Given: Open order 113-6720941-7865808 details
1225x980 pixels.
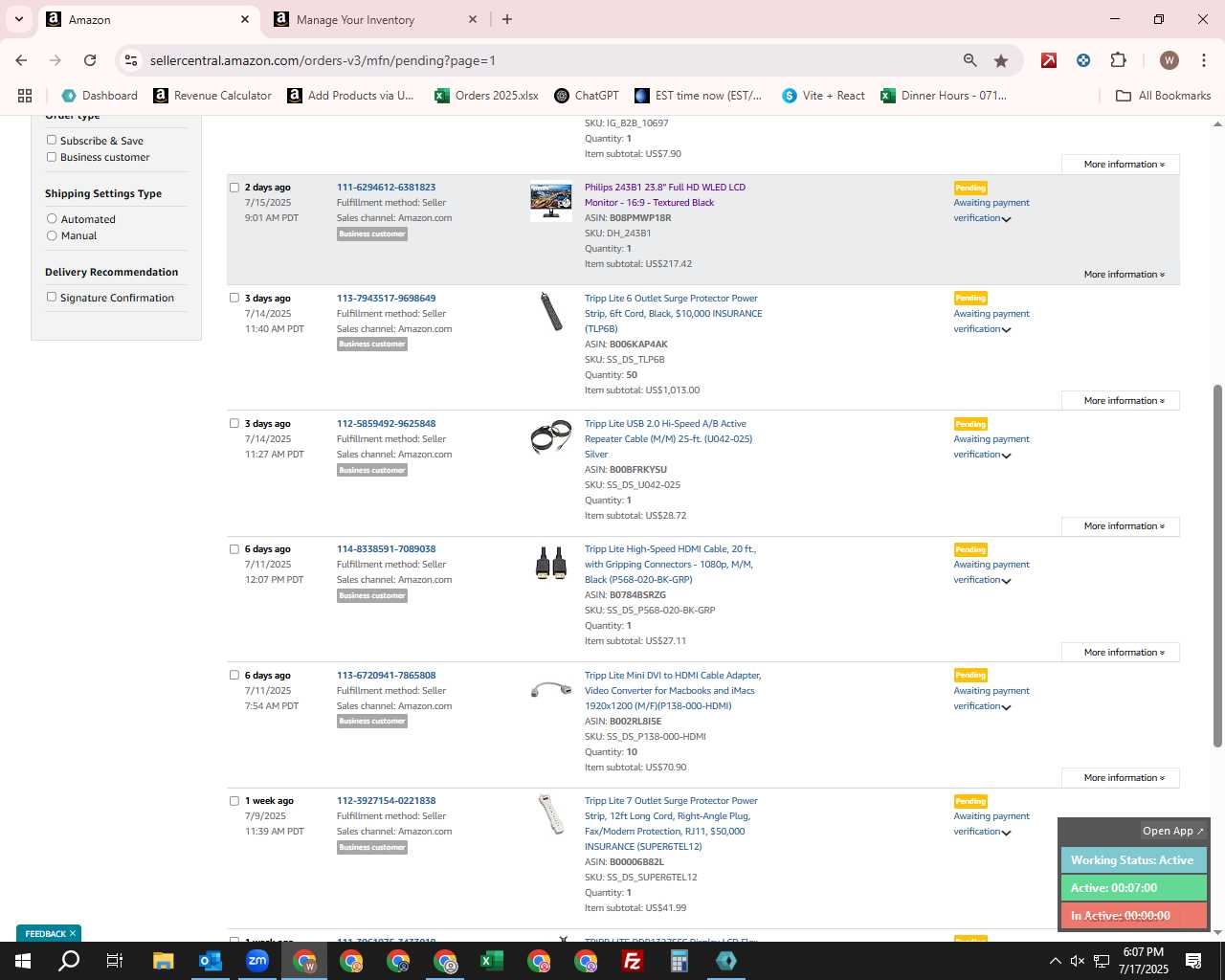Looking at the screenshot, I should pos(386,676).
